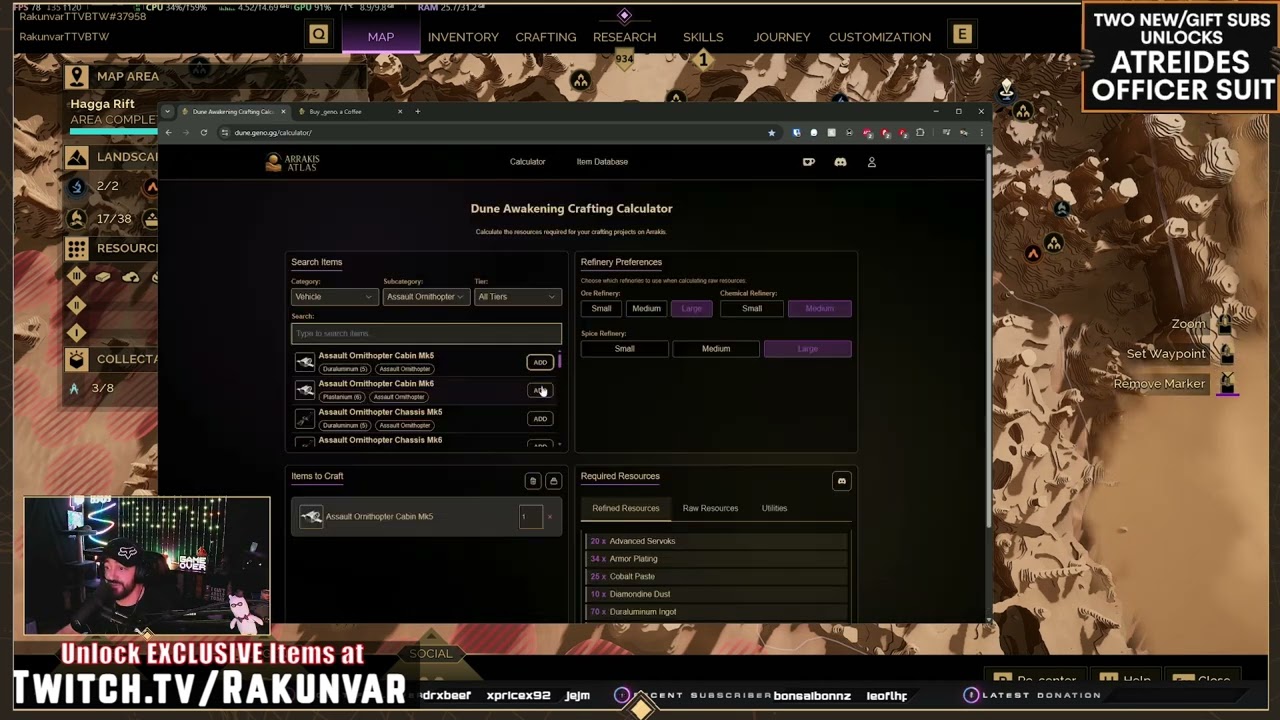Open the Discord icon in site header
The width and height of the screenshot is (1280, 720).
pos(840,162)
